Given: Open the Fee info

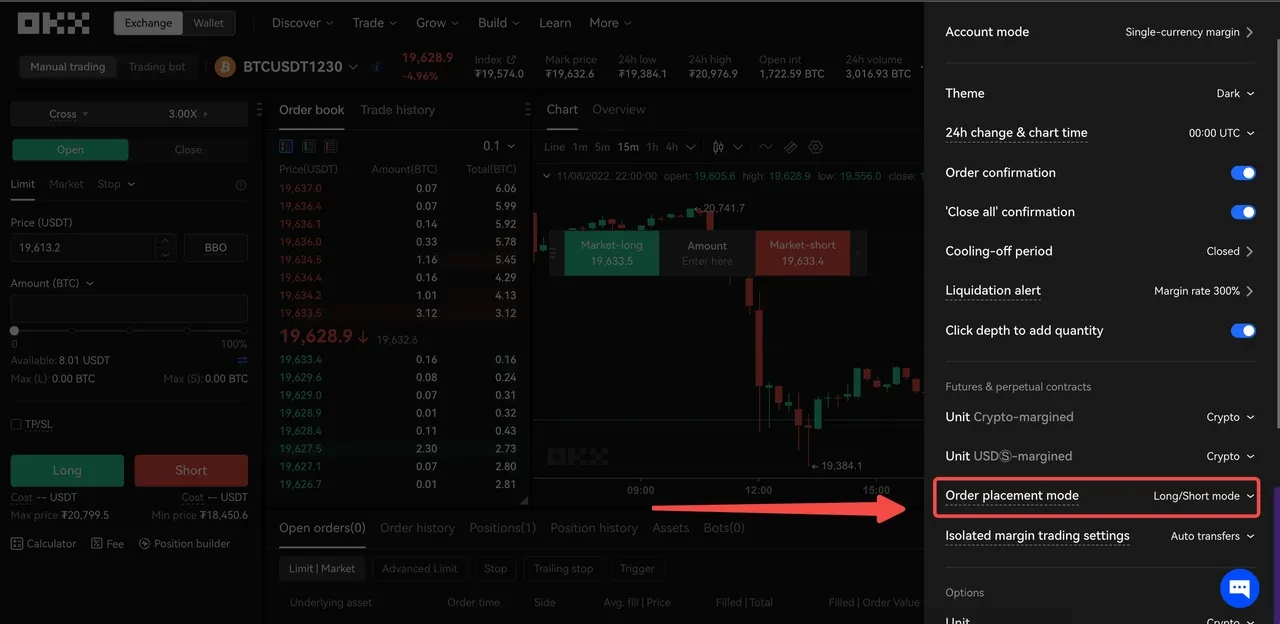Looking at the screenshot, I should click(107, 544).
